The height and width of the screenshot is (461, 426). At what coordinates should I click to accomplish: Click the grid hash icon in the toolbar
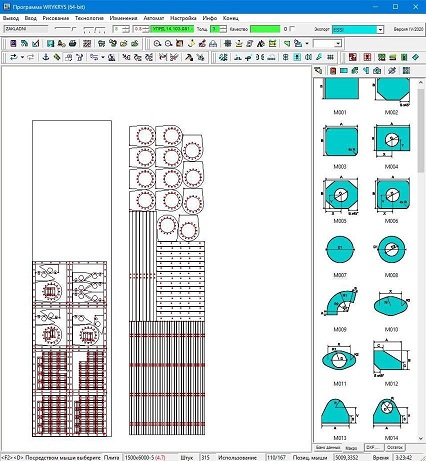[330, 57]
